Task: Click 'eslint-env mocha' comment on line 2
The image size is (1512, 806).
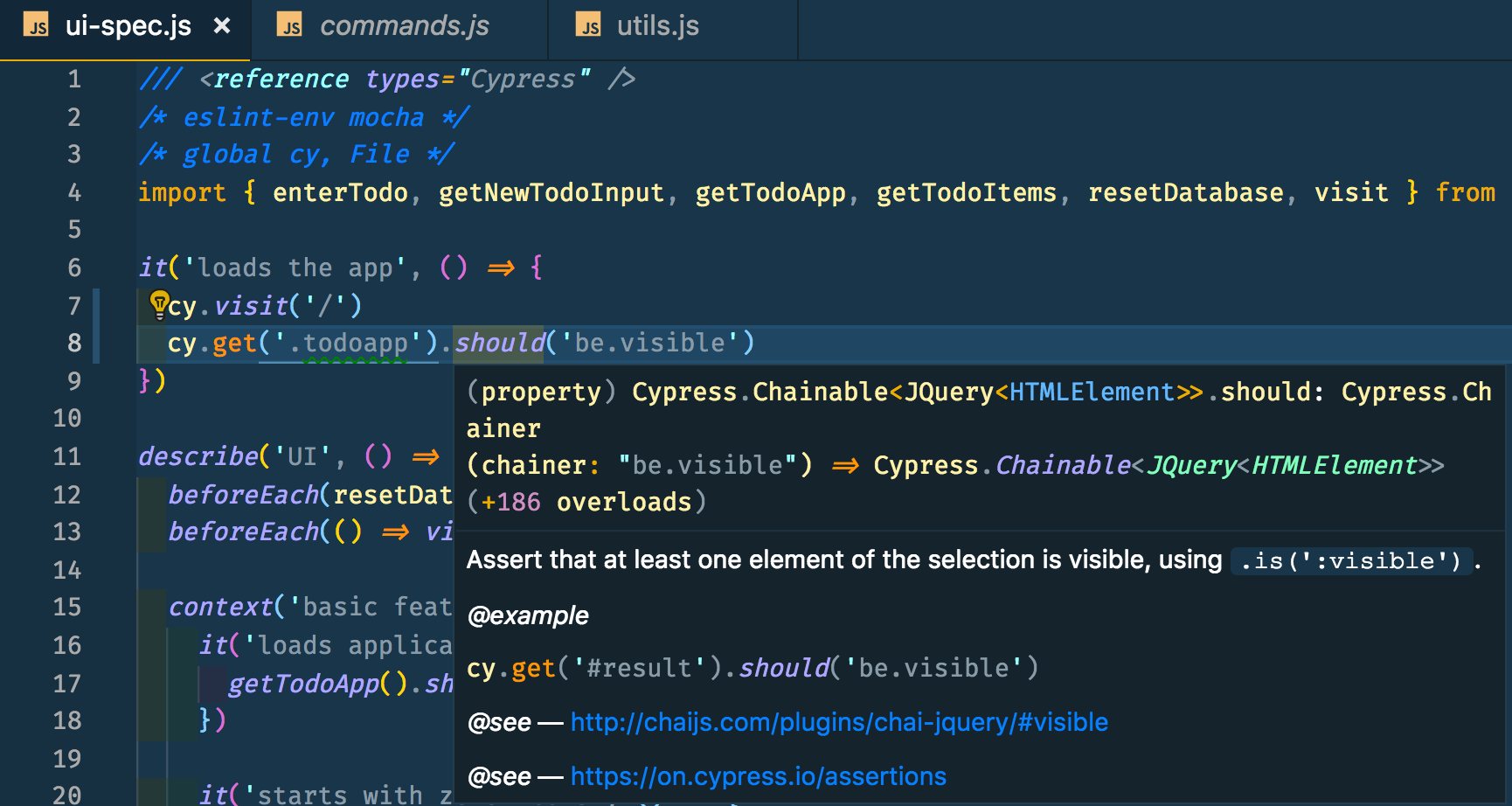Action: coord(303,117)
